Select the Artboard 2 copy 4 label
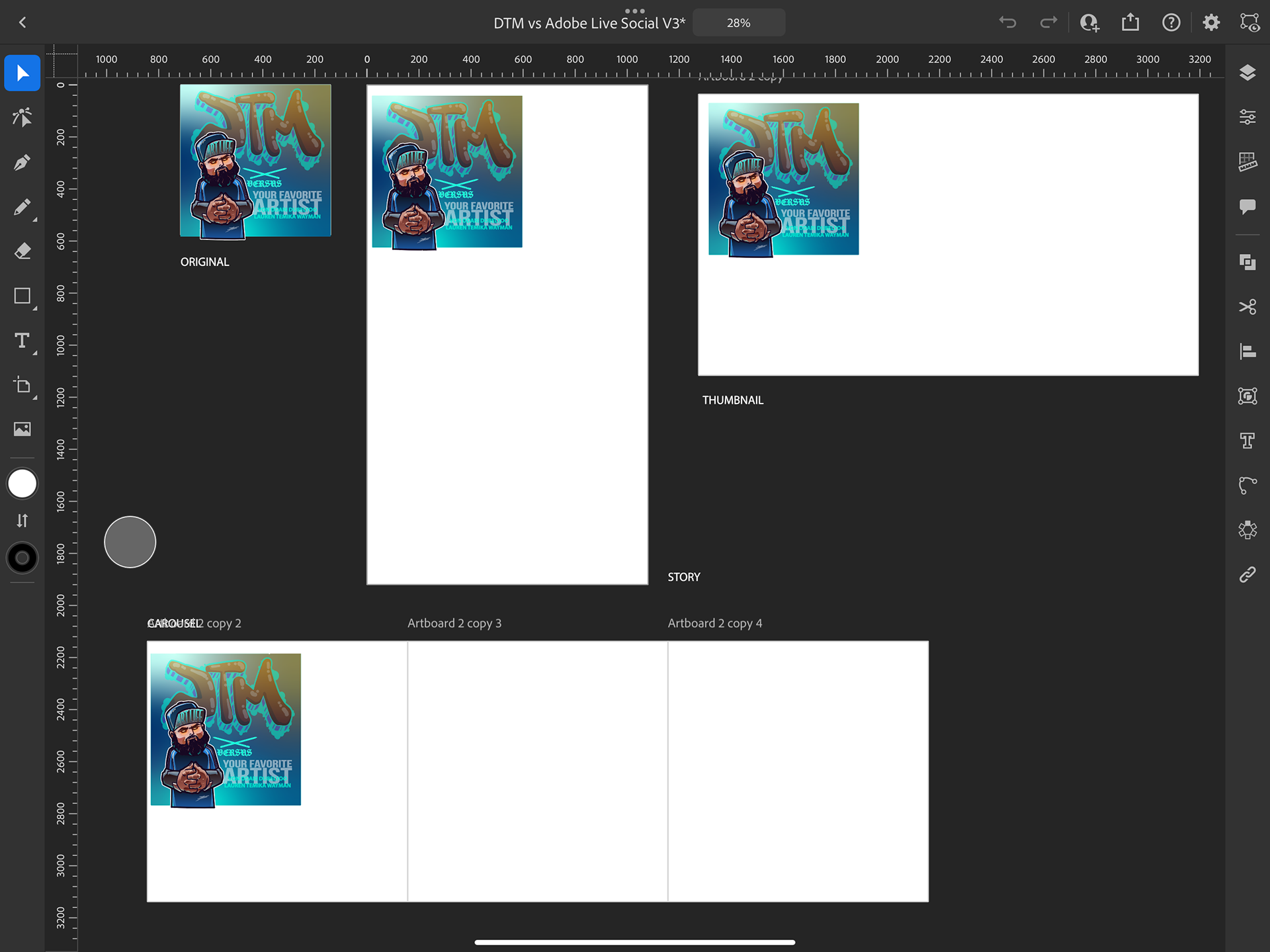This screenshot has width=1270, height=952. coord(715,623)
